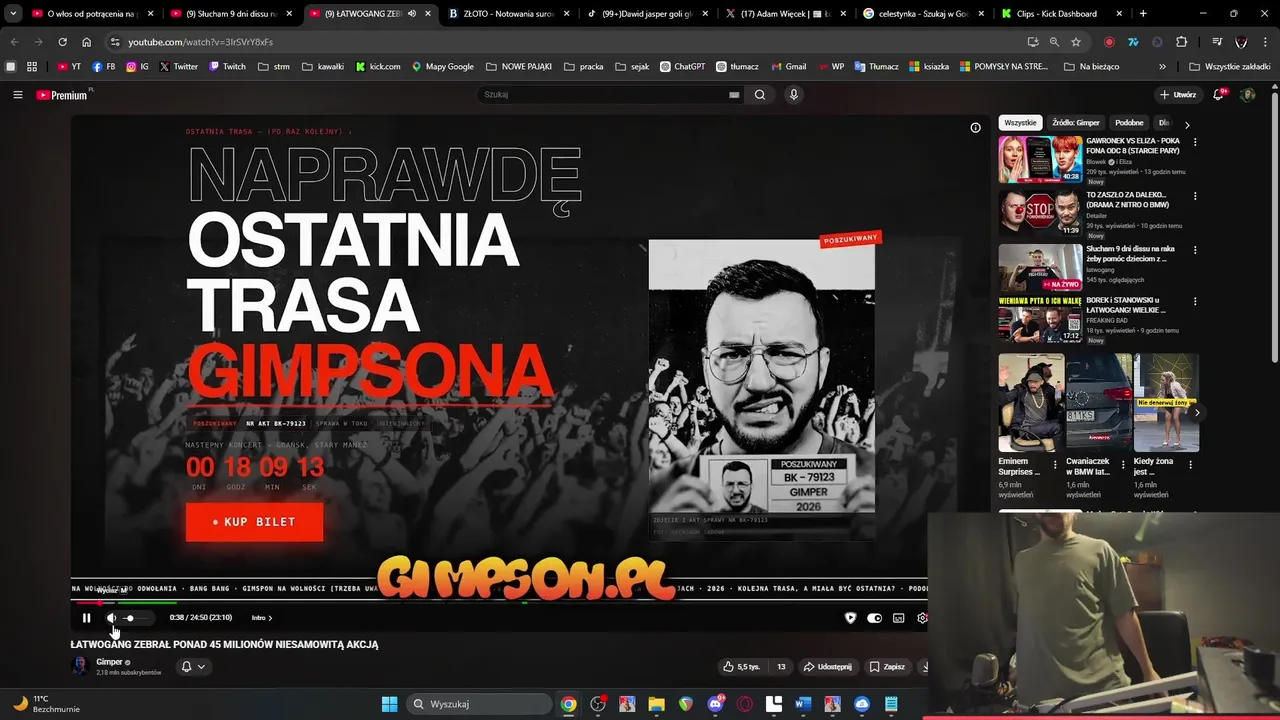The height and width of the screenshot is (720, 1280).
Task: Open subscription notification bell dropdown
Action: click(x=192, y=667)
